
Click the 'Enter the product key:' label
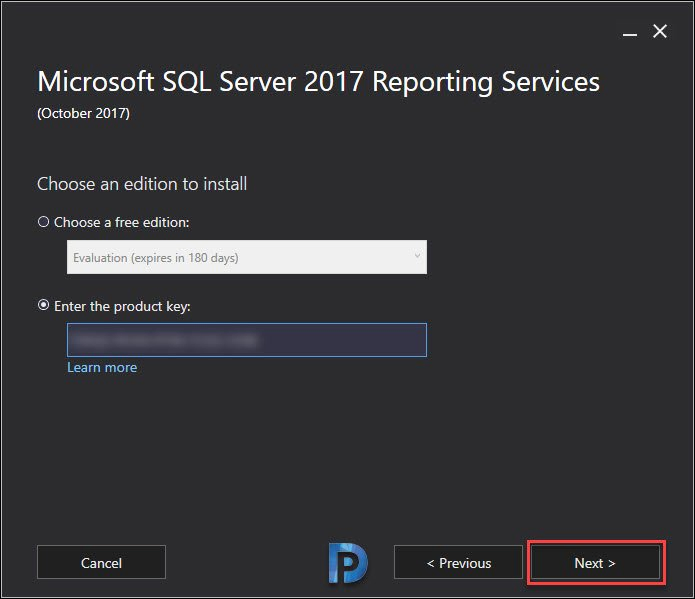pos(122,306)
